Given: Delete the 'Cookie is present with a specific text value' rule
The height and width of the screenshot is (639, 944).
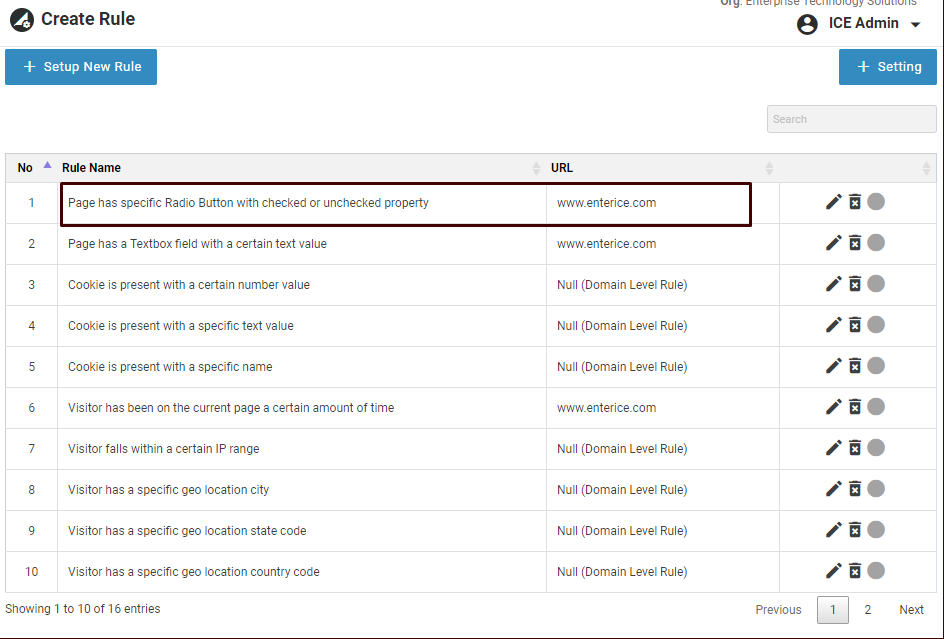Looking at the screenshot, I should (855, 325).
